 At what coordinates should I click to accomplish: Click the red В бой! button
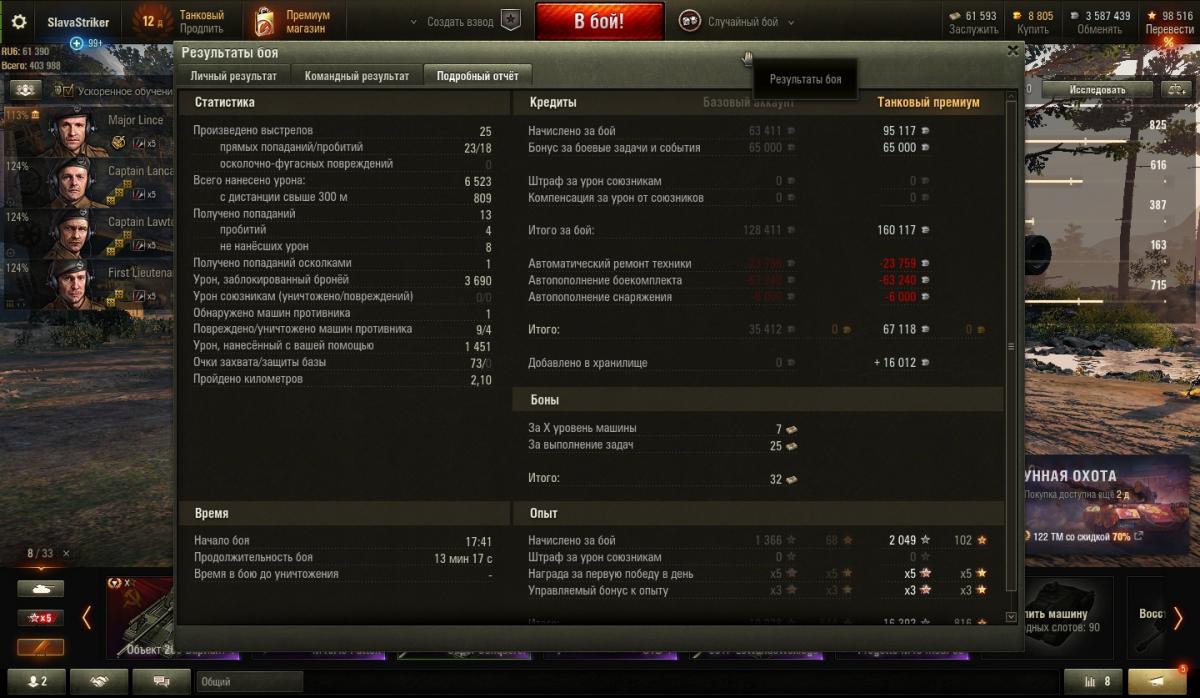(x=600, y=21)
